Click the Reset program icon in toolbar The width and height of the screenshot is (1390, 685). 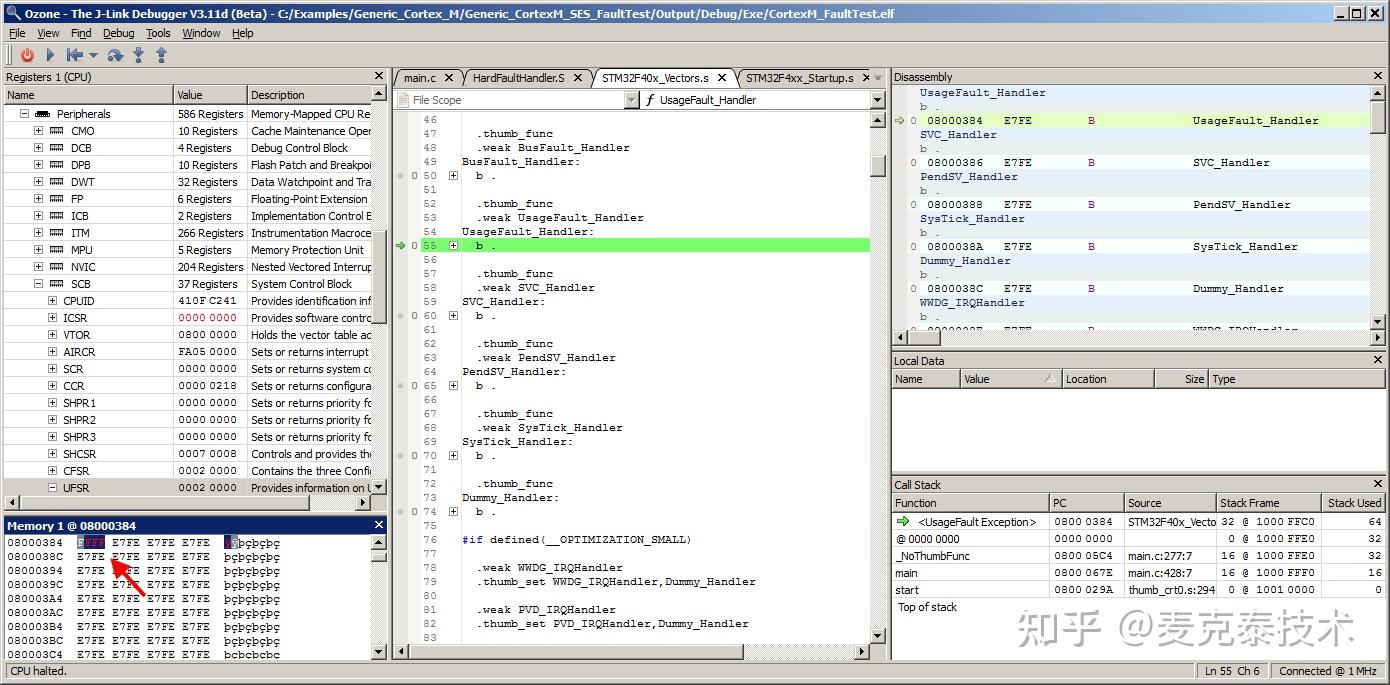(74, 56)
